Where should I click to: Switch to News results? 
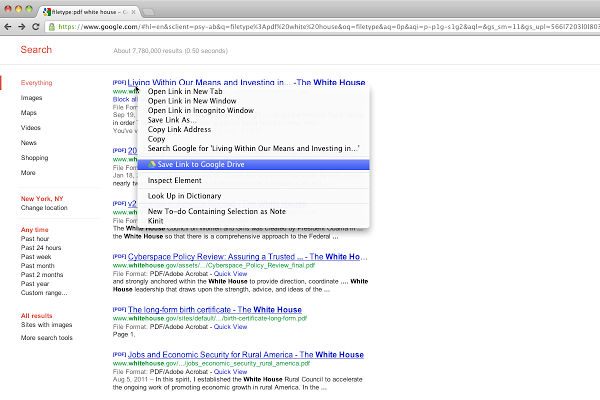tap(29, 143)
